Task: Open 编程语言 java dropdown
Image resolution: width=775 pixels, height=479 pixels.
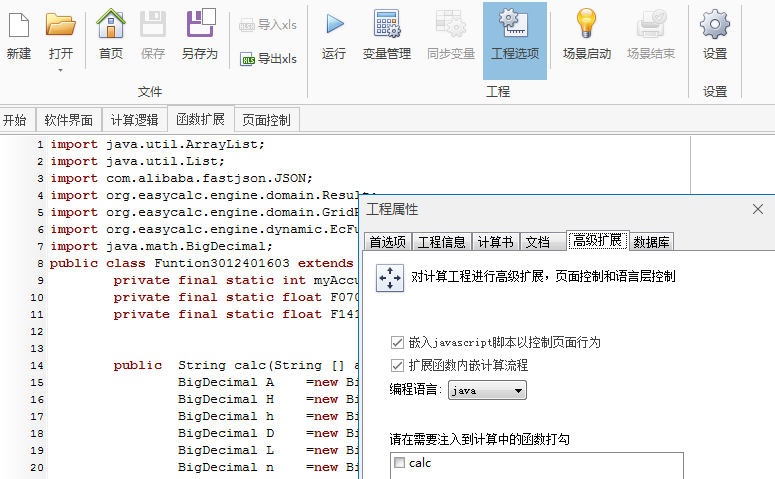Action: tap(487, 390)
